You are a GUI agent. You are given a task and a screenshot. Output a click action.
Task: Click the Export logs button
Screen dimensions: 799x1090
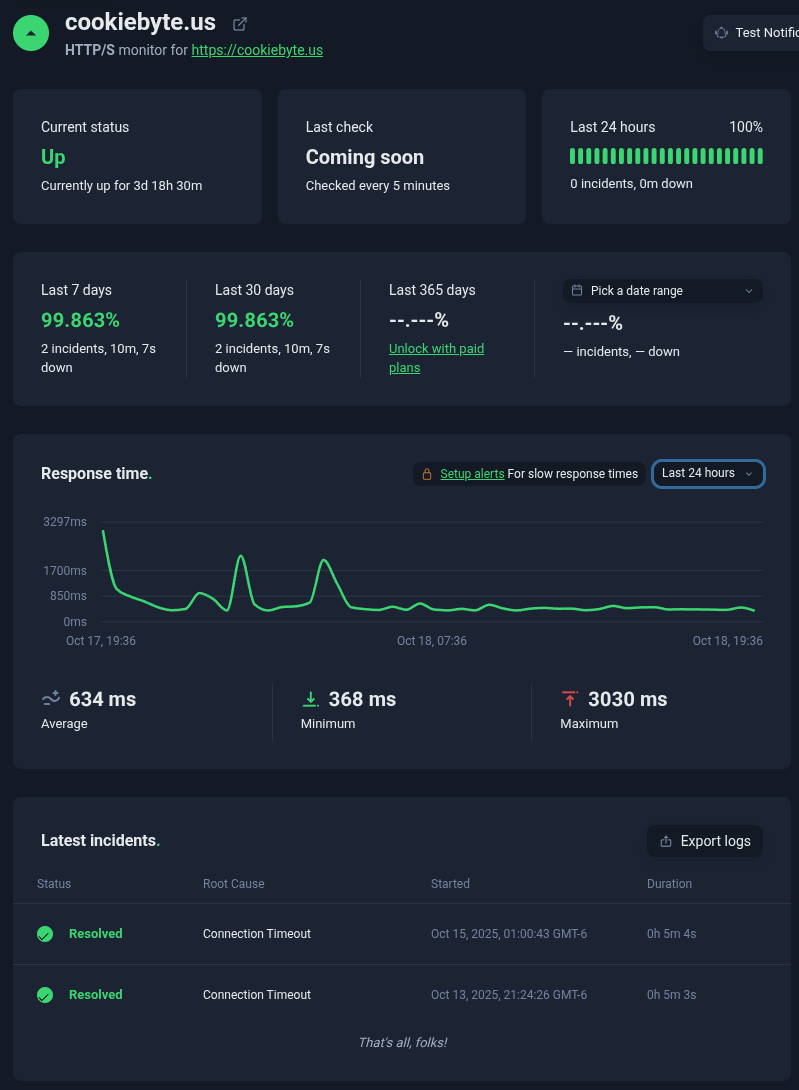705,841
